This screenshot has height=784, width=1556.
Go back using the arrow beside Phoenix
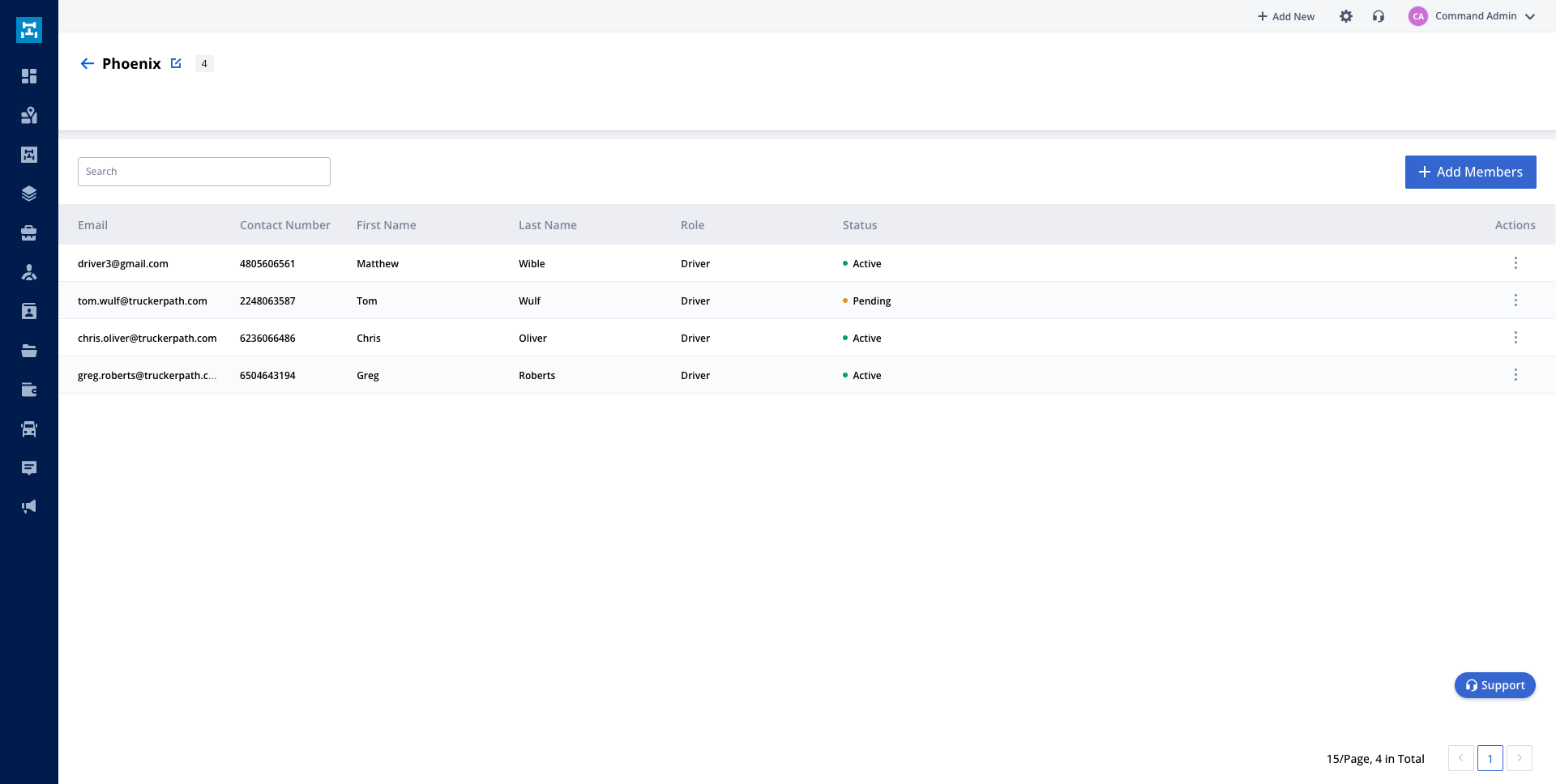tap(88, 63)
